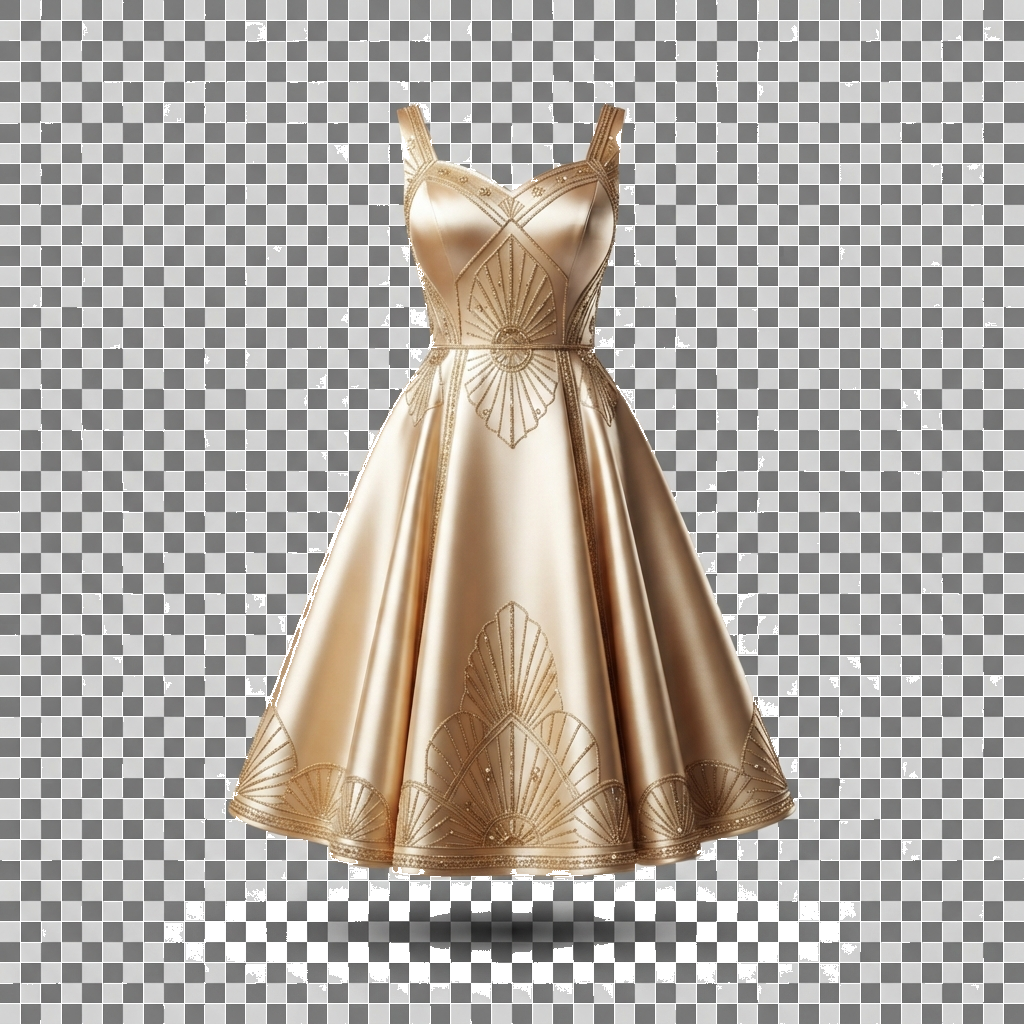This screenshot has height=1024, width=1024.
Task: Click the dress's left shoulder strap
Action: (411, 141)
